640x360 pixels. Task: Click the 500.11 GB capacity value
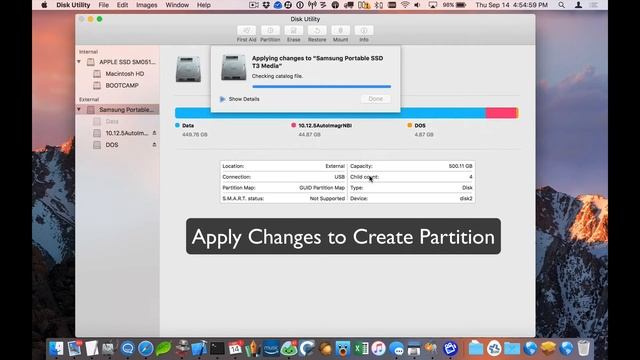pyautogui.click(x=460, y=166)
